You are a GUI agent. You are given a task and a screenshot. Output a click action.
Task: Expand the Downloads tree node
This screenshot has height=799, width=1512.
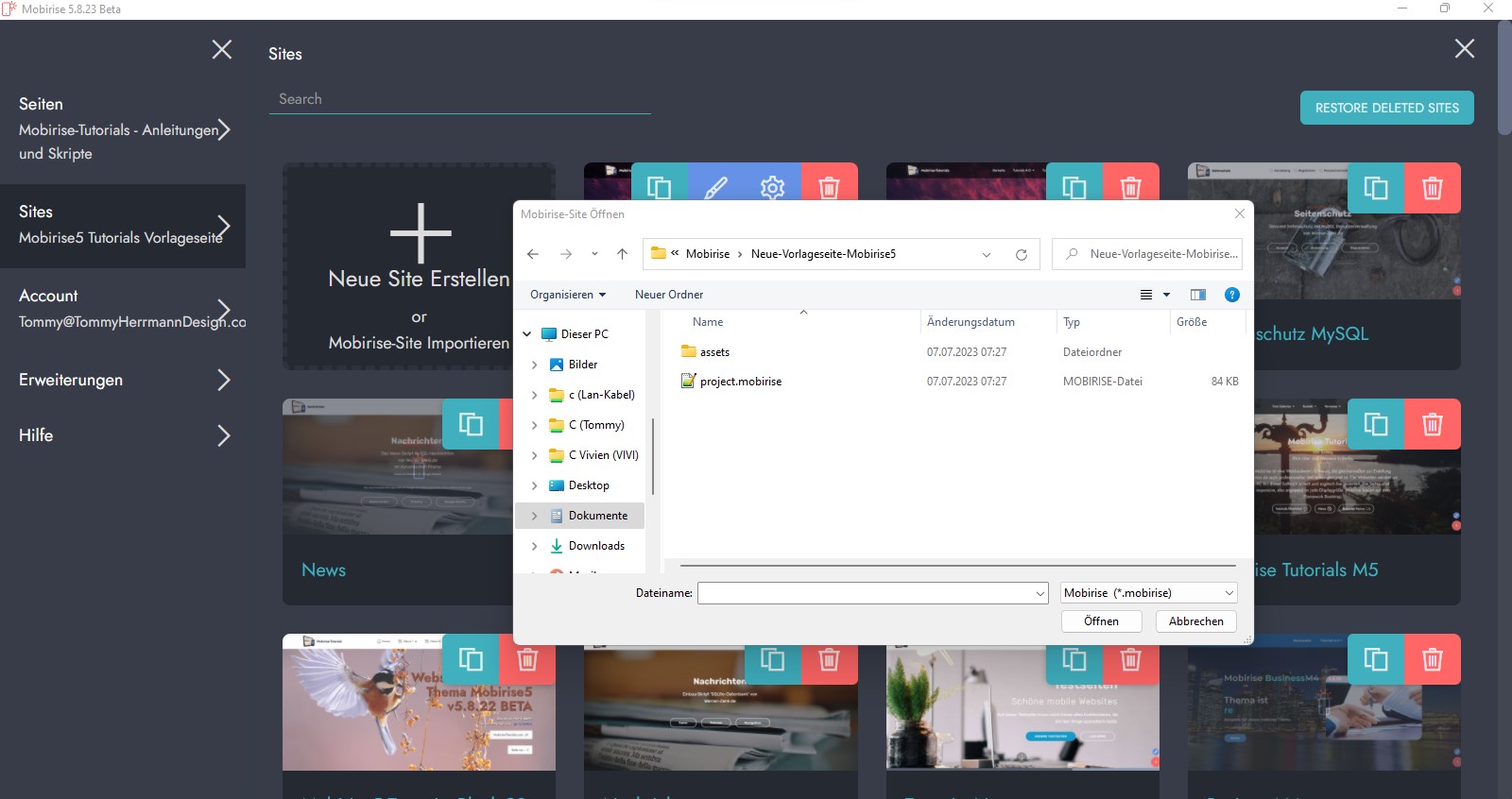(535, 546)
